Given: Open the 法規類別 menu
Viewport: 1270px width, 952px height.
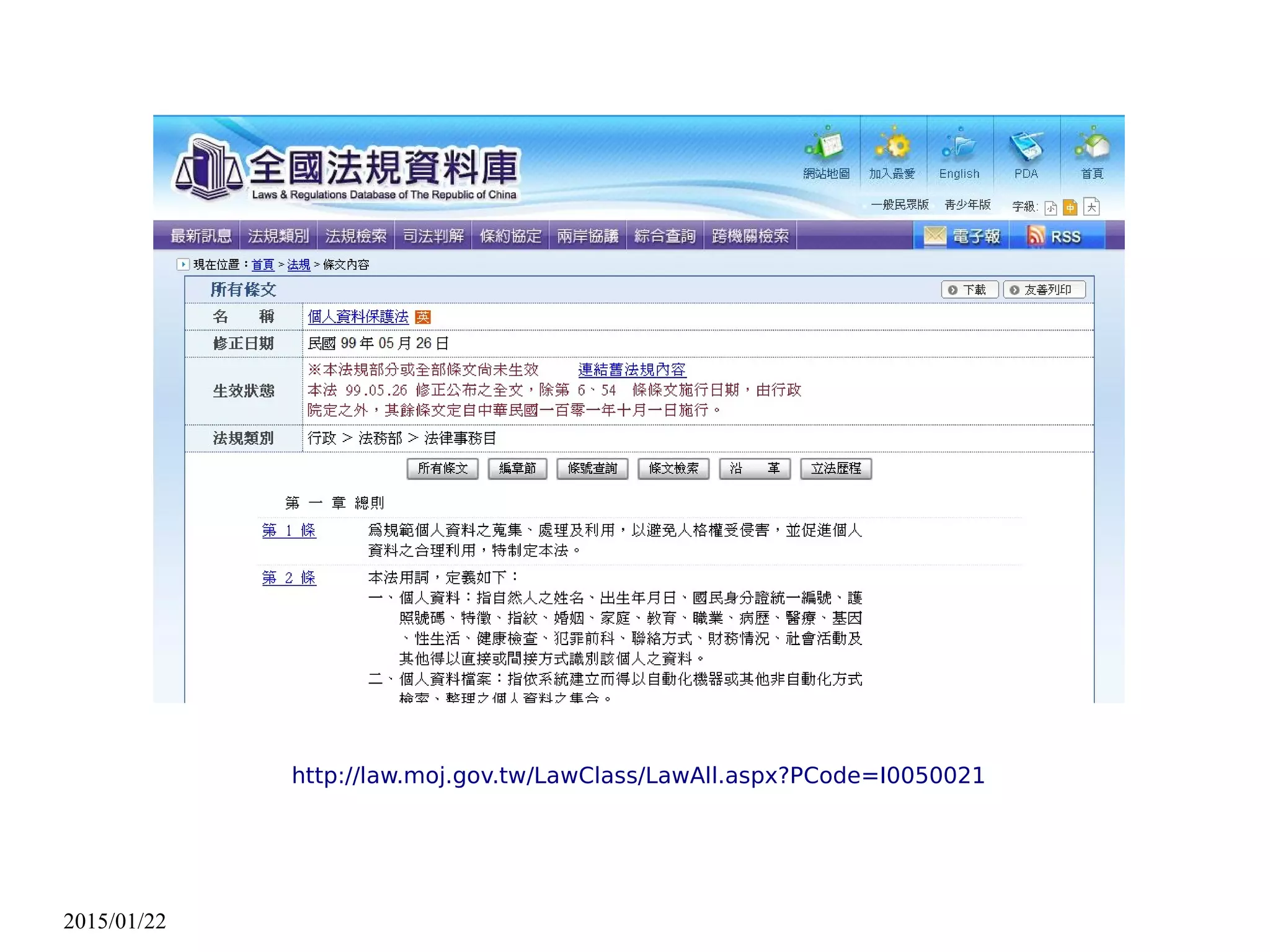Looking at the screenshot, I should click(x=278, y=236).
